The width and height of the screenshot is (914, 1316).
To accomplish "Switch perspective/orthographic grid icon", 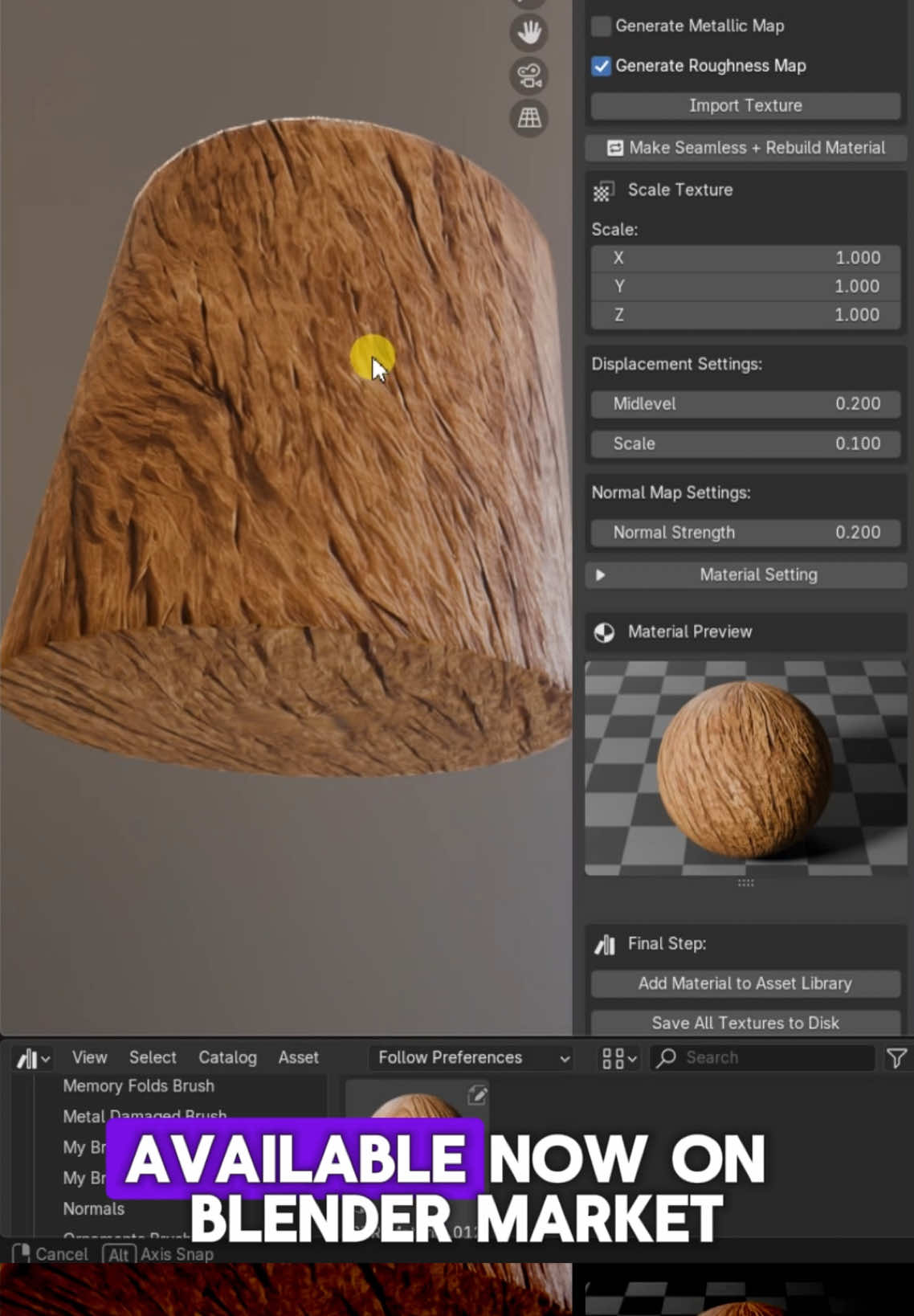I will click(x=529, y=118).
